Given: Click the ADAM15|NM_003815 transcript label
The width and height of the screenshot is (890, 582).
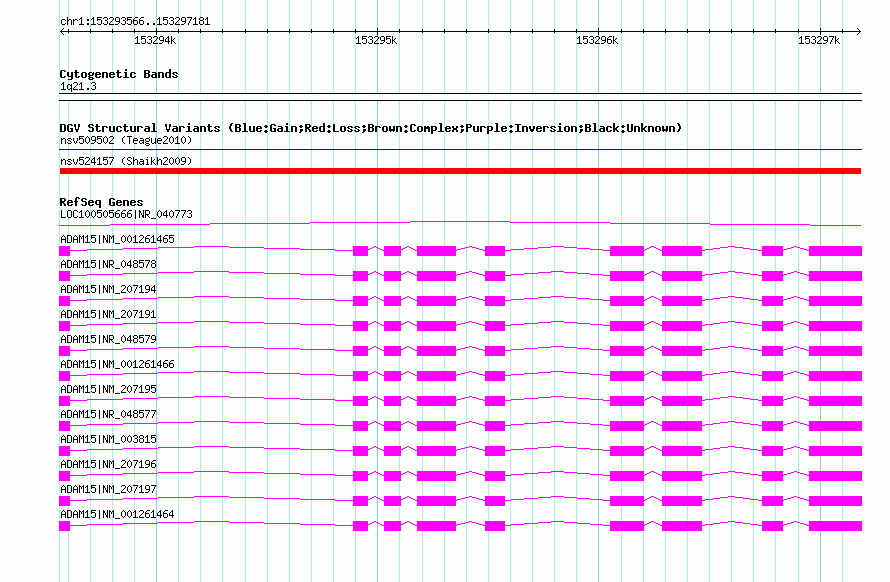Looking at the screenshot, I should pyautogui.click(x=108, y=439).
